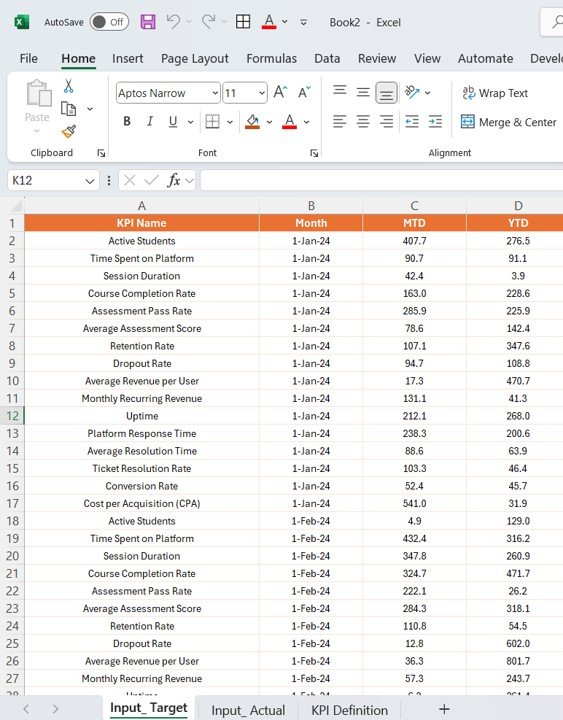Switch to the Insert ribbon tab
Screen dimensions: 563x720
click(128, 58)
